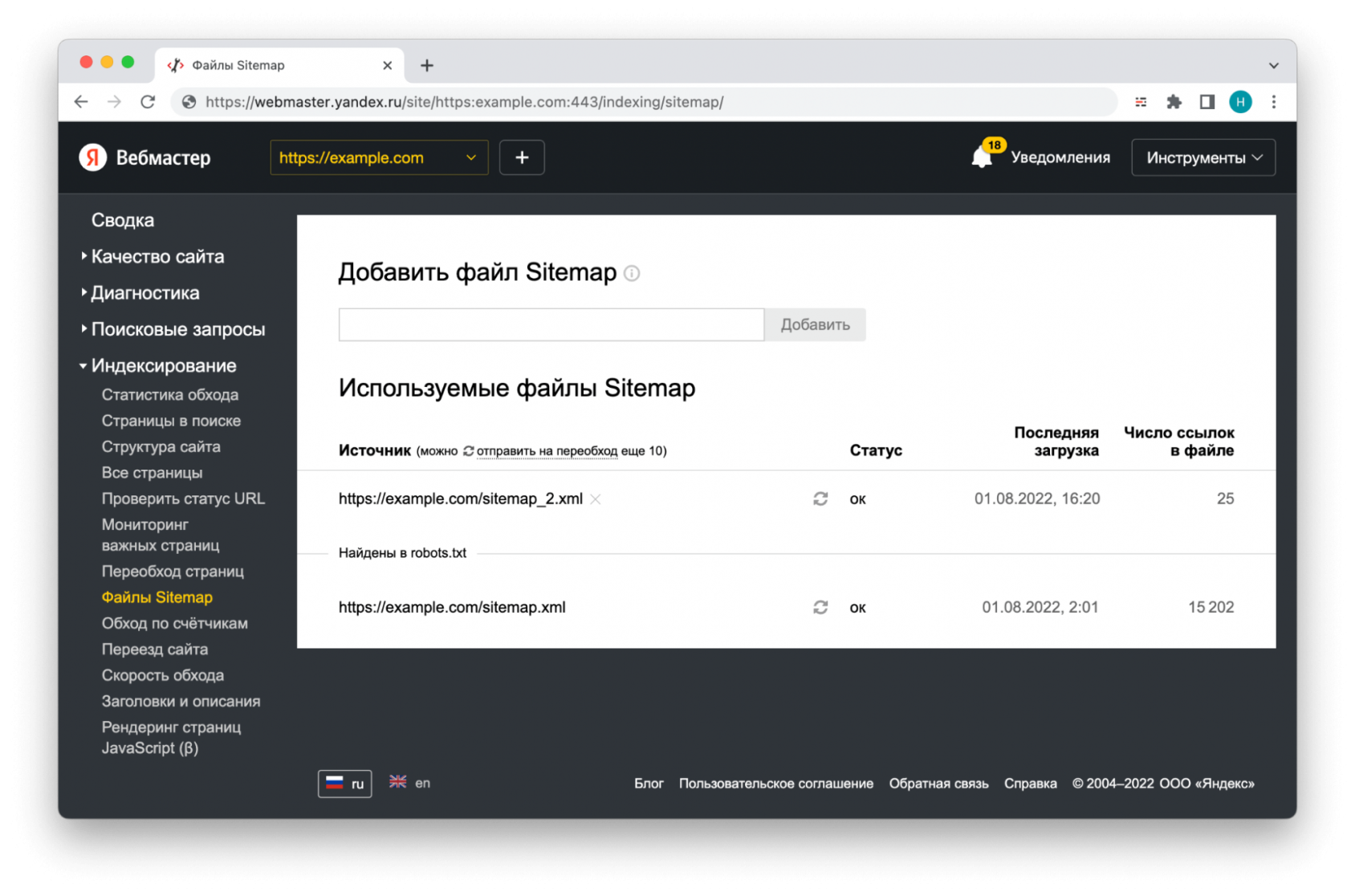Viewport: 1355px width, 896px height.
Task: Open the browser extensions puzzle icon
Action: pos(1174,102)
